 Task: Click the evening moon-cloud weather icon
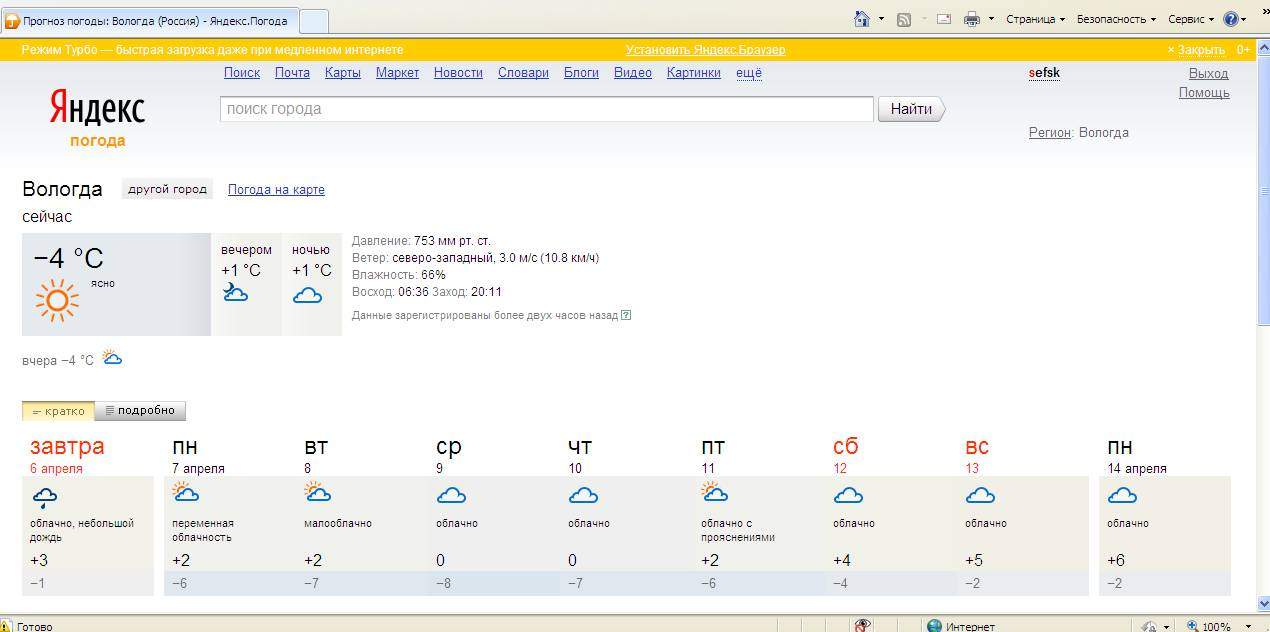click(235, 293)
